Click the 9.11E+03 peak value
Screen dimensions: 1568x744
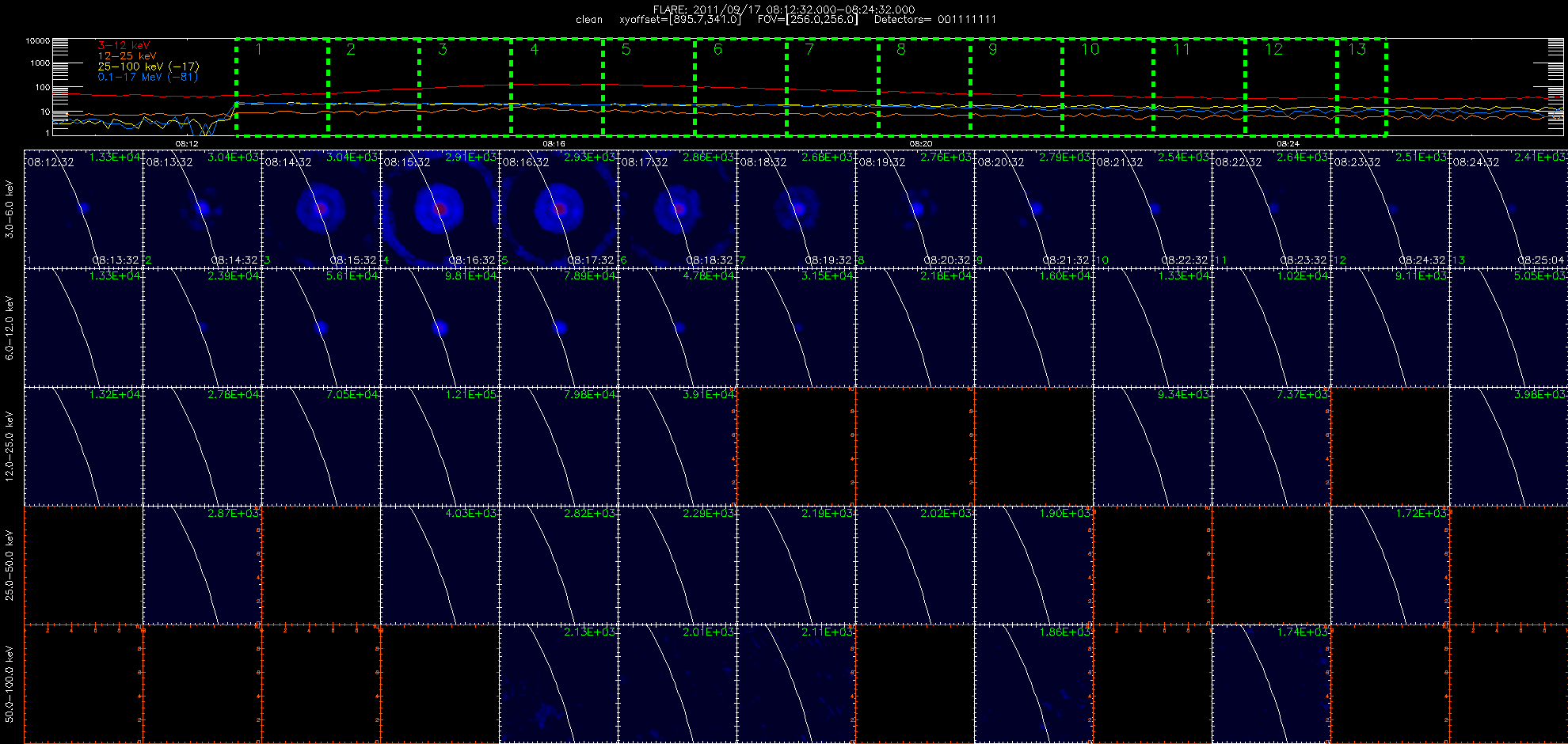[x=1421, y=276]
